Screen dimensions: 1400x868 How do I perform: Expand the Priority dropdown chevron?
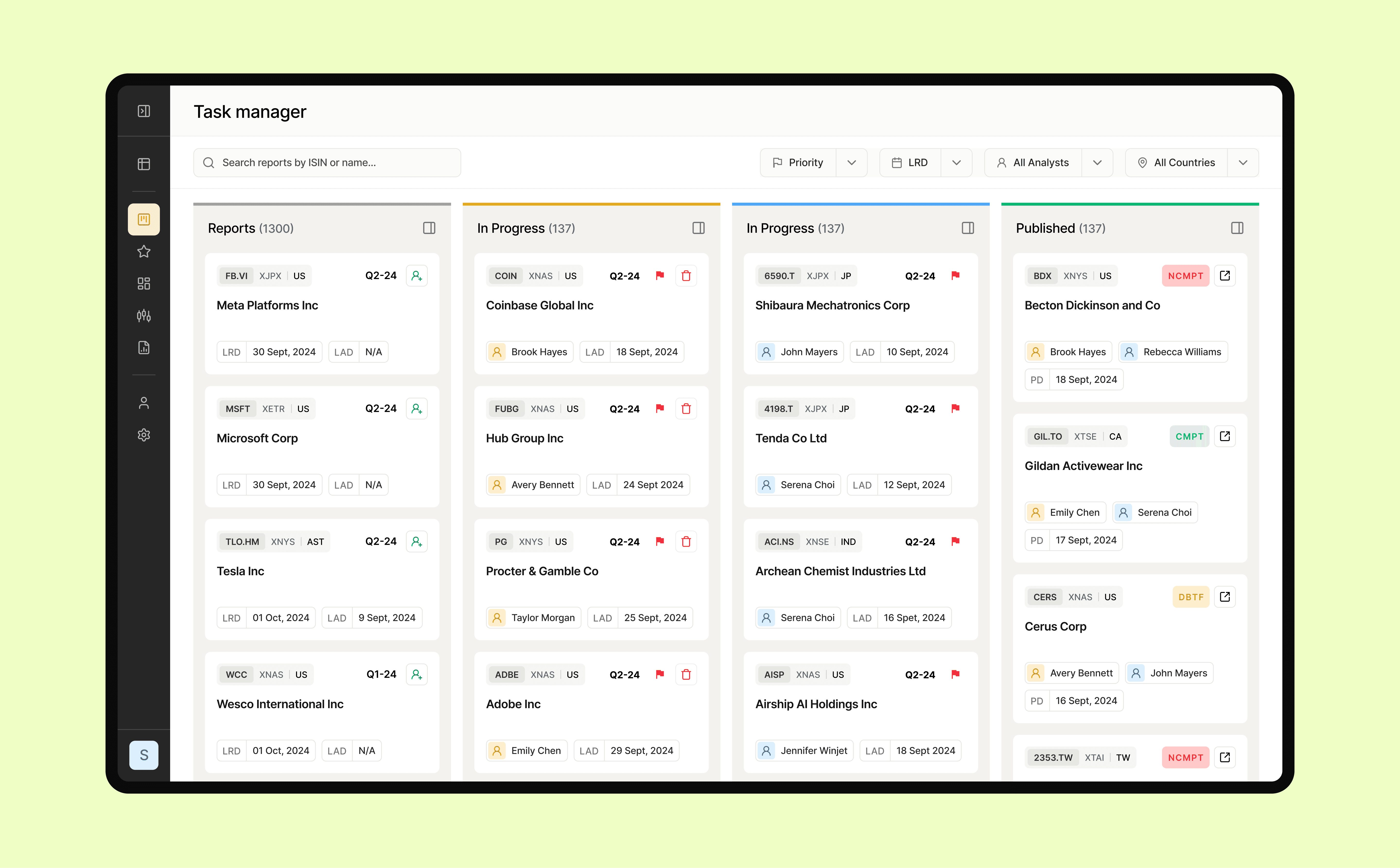852,163
